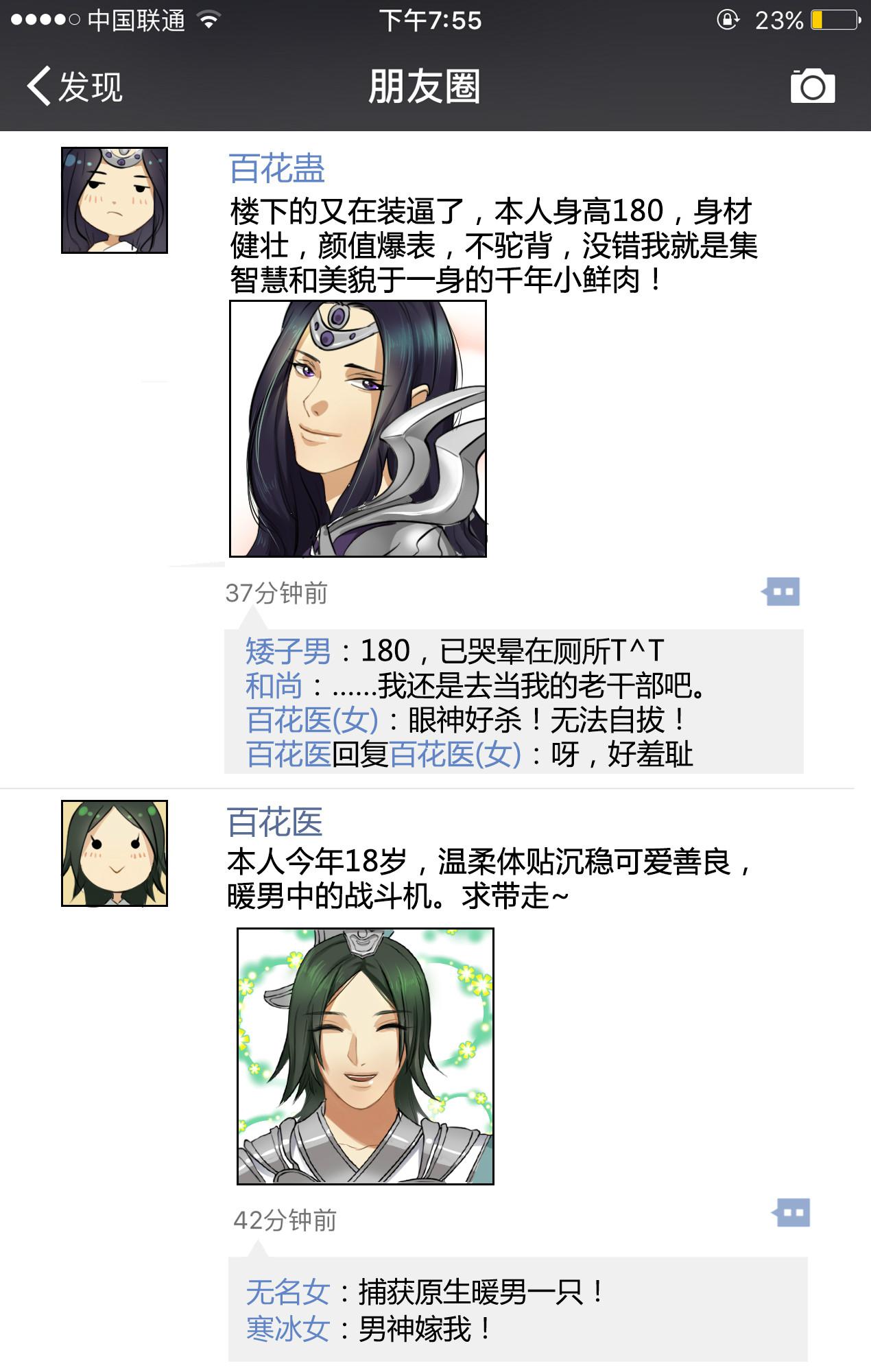Open 百花医 profile avatar

pos(115,853)
